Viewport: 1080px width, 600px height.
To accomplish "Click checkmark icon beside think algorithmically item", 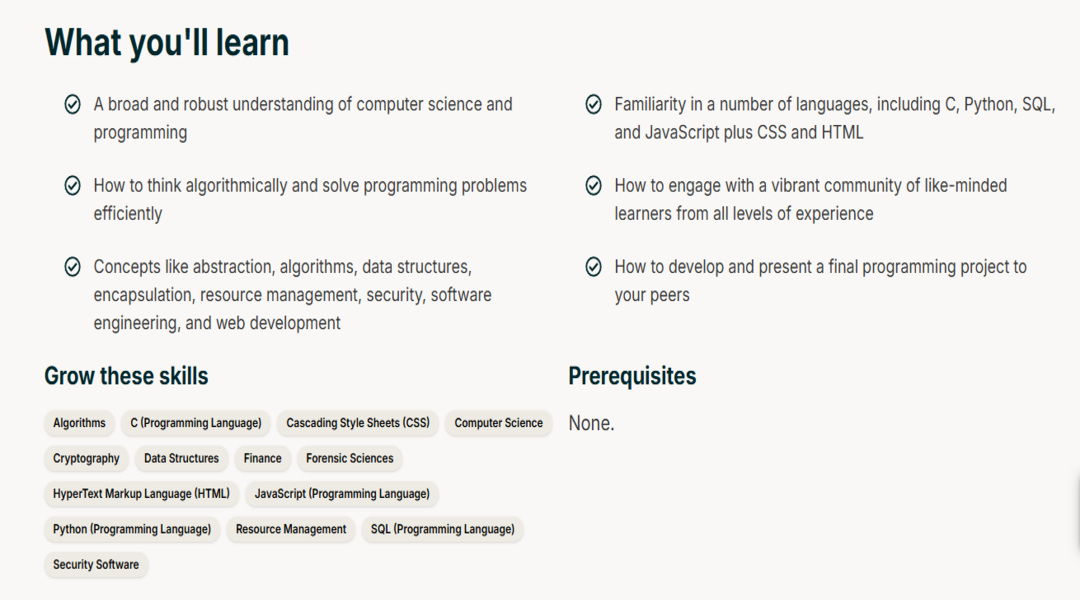I will pyautogui.click(x=72, y=185).
